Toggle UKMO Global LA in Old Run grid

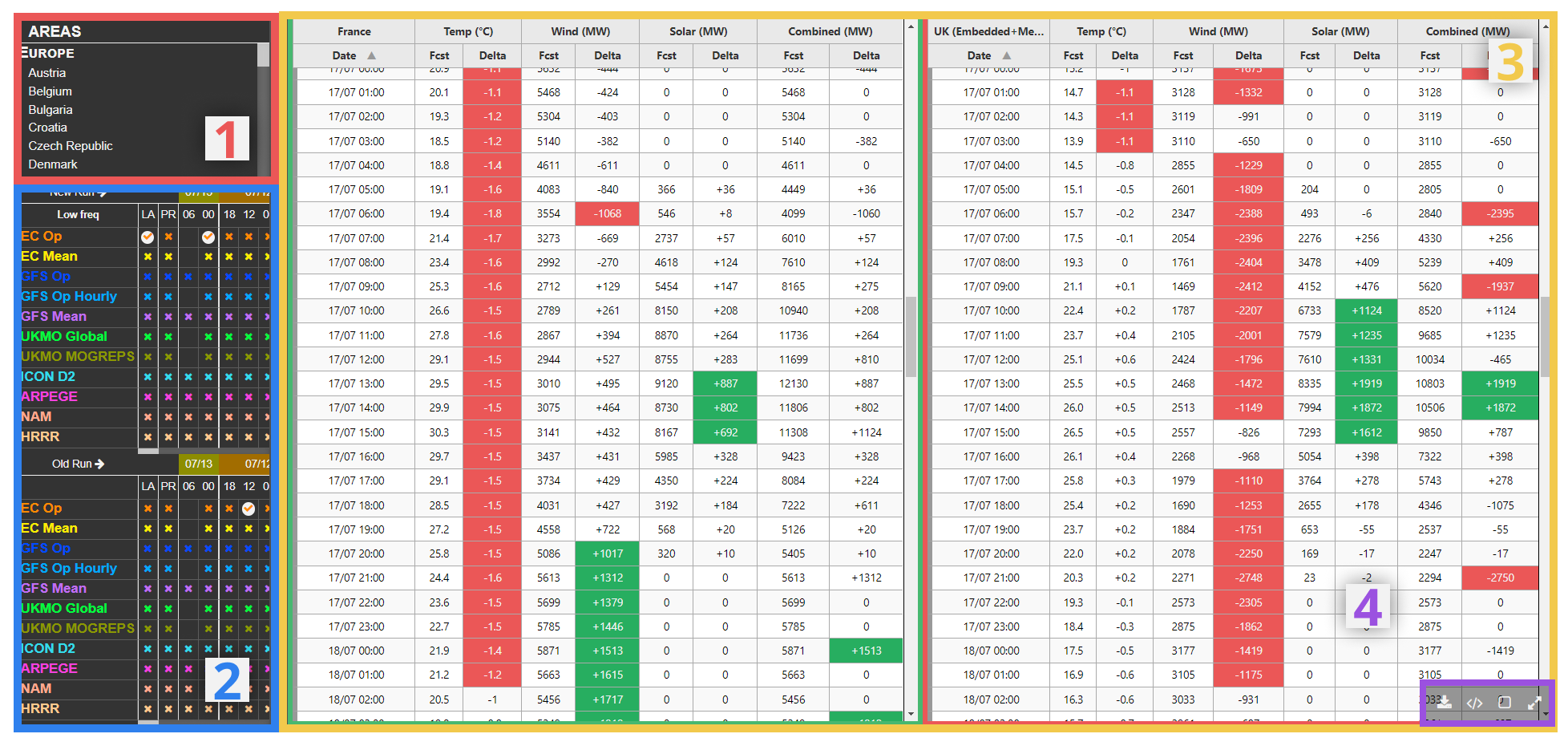148,609
